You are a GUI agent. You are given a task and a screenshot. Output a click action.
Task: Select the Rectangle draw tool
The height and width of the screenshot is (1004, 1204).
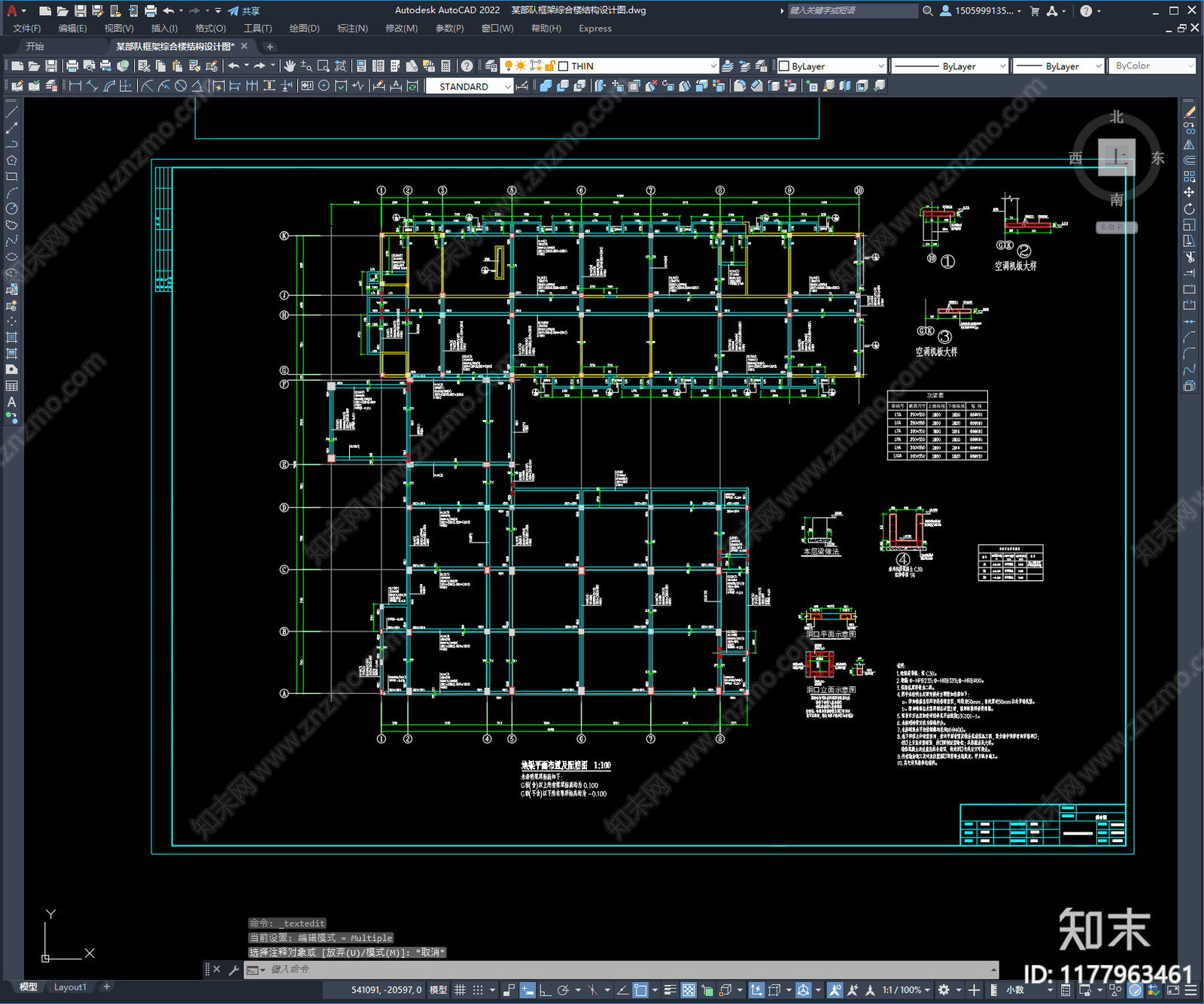tap(11, 176)
